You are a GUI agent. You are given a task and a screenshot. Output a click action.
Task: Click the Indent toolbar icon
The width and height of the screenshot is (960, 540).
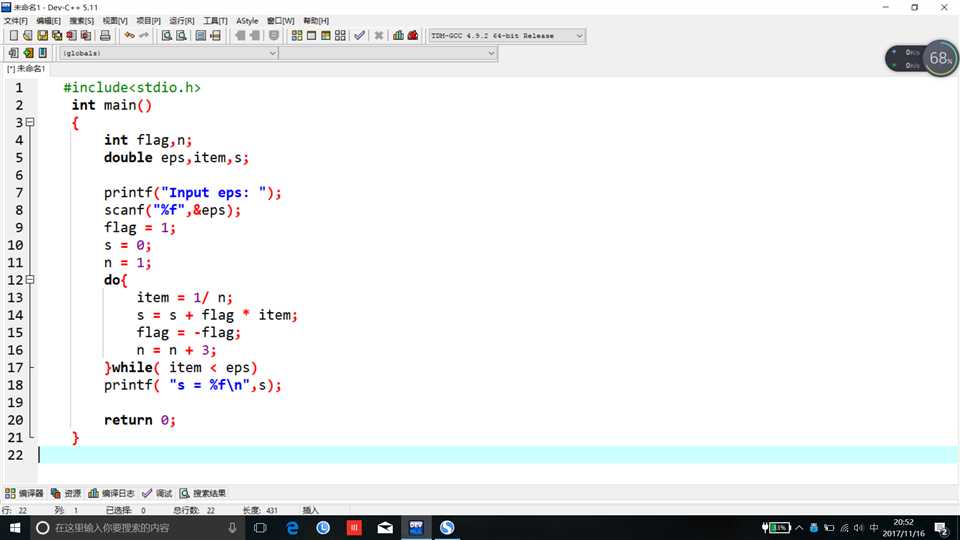pos(240,36)
